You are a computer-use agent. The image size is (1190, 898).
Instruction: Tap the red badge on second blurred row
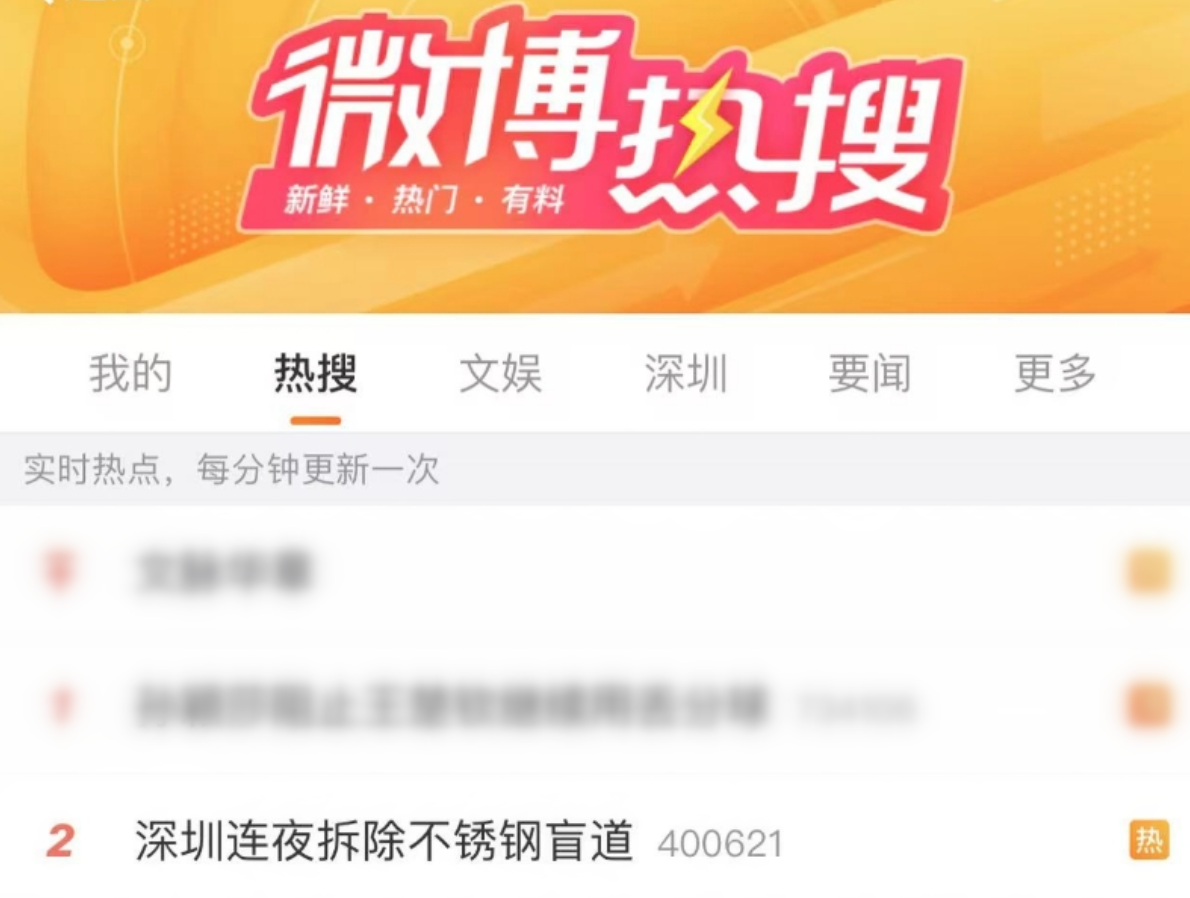[x=1148, y=706]
